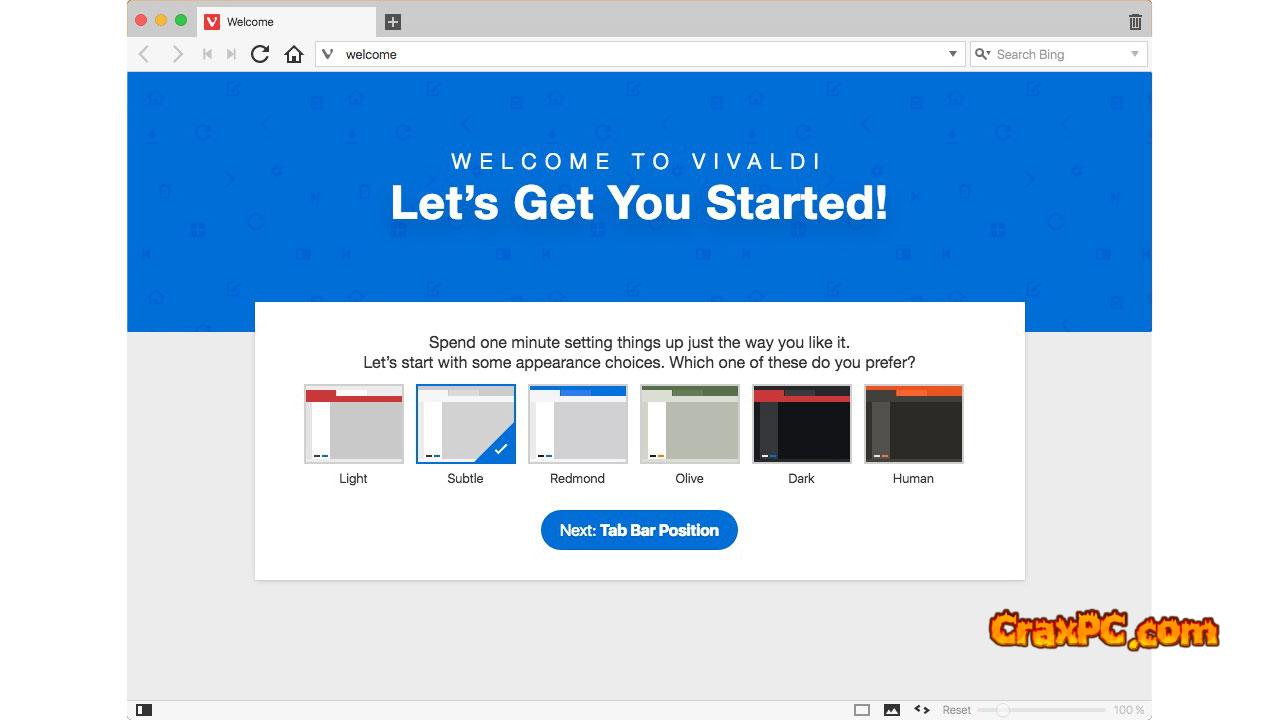Go back using the back arrow
This screenshot has height=720, width=1280.
(x=144, y=54)
